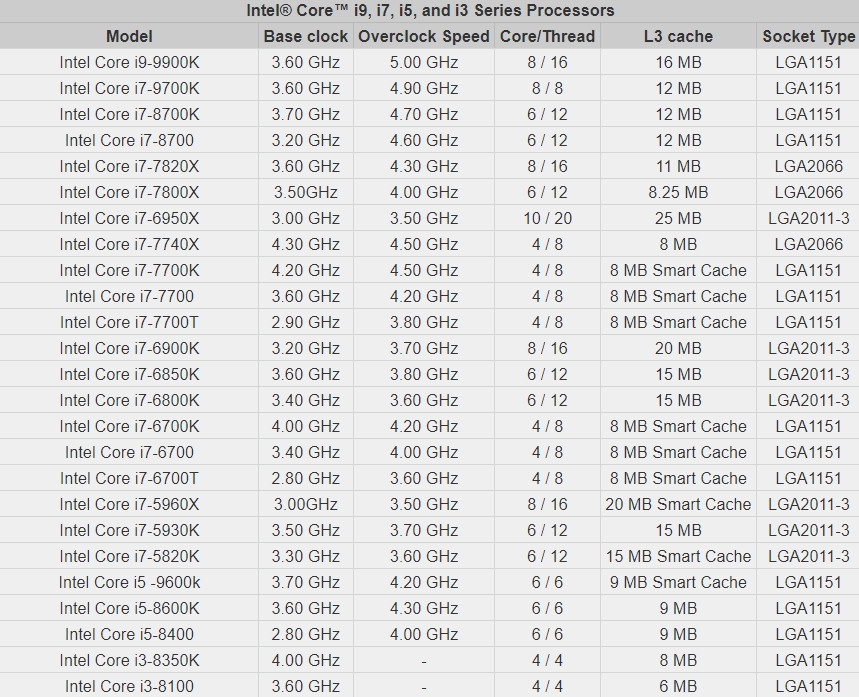Select the 'Intel Core i9-9900K' model cell
Screen dimensions: 859x697
(129, 62)
